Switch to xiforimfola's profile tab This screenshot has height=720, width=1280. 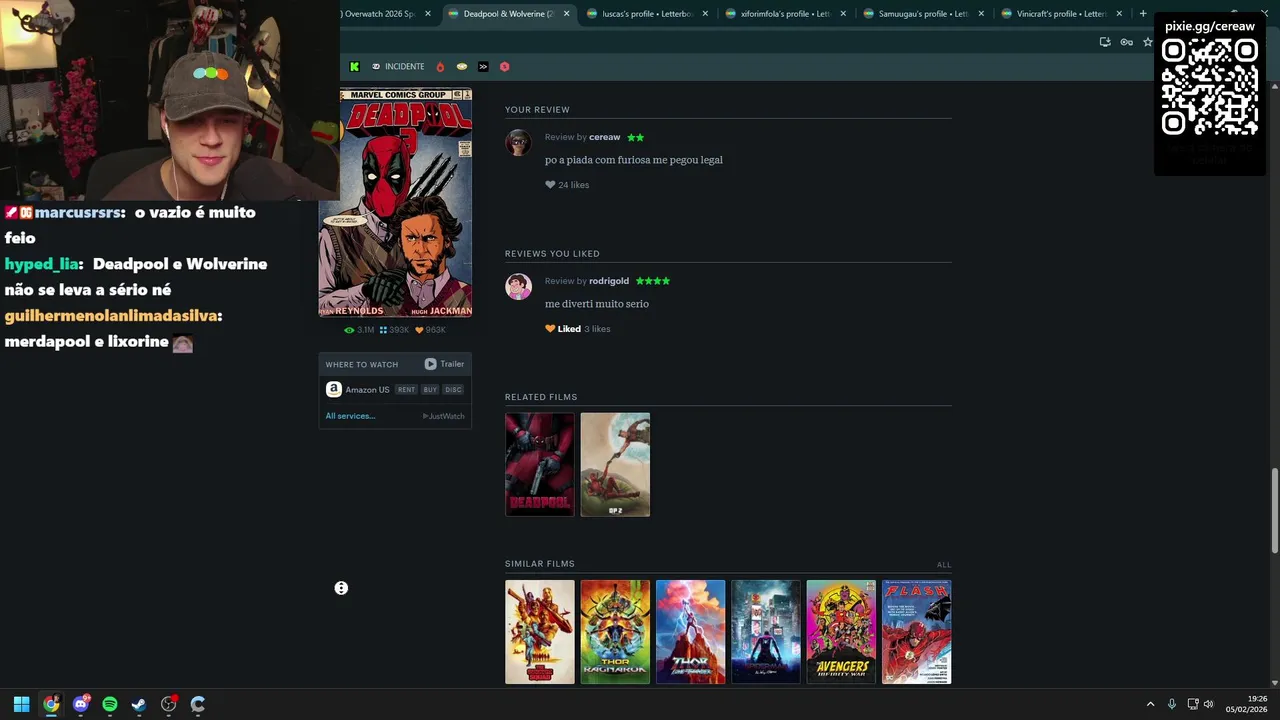tap(785, 14)
